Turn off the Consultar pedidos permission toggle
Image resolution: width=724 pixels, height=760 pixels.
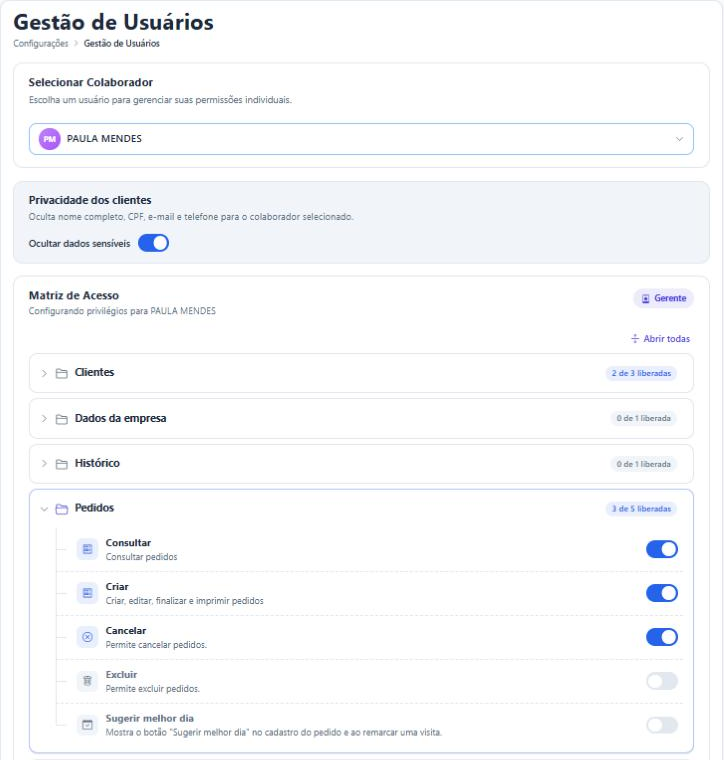[661, 549]
